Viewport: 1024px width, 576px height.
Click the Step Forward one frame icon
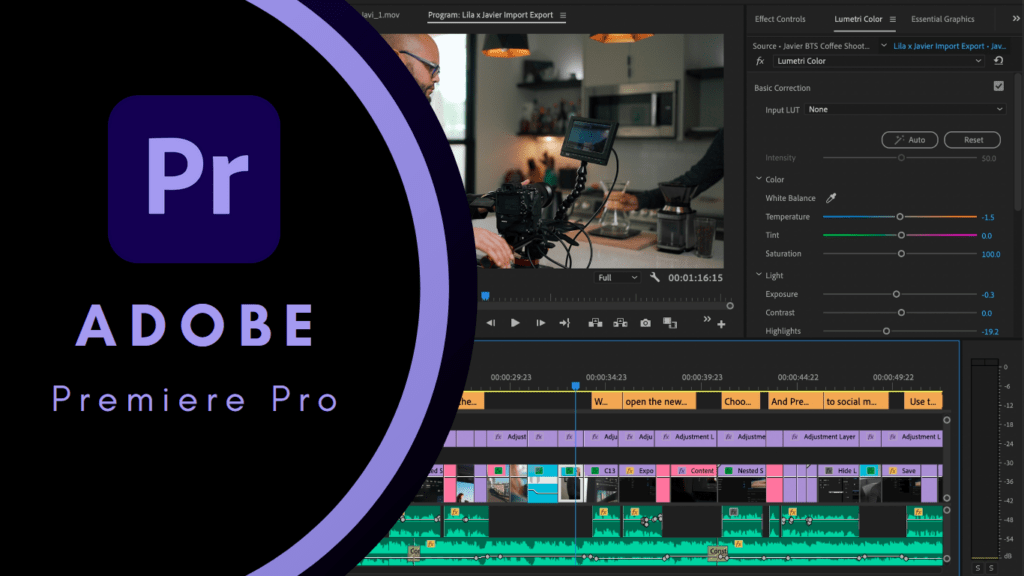point(540,323)
